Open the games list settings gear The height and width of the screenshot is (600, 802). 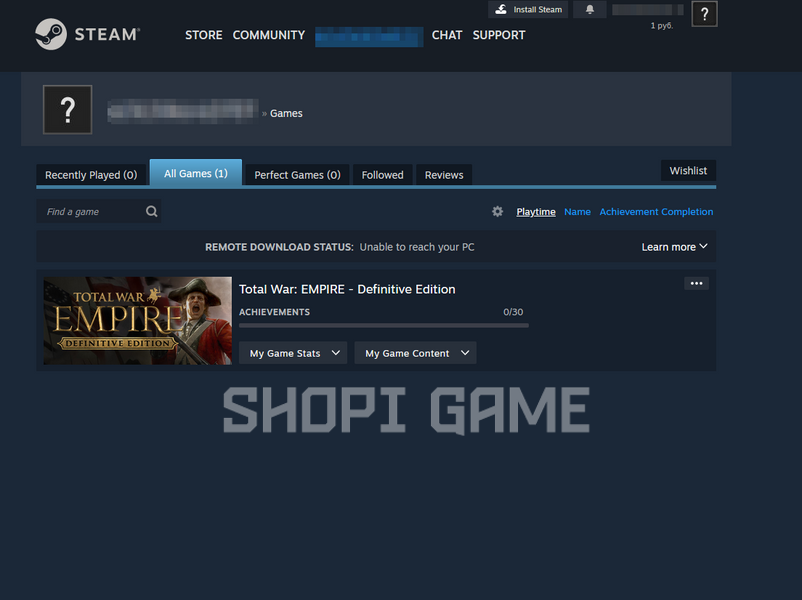pos(497,211)
